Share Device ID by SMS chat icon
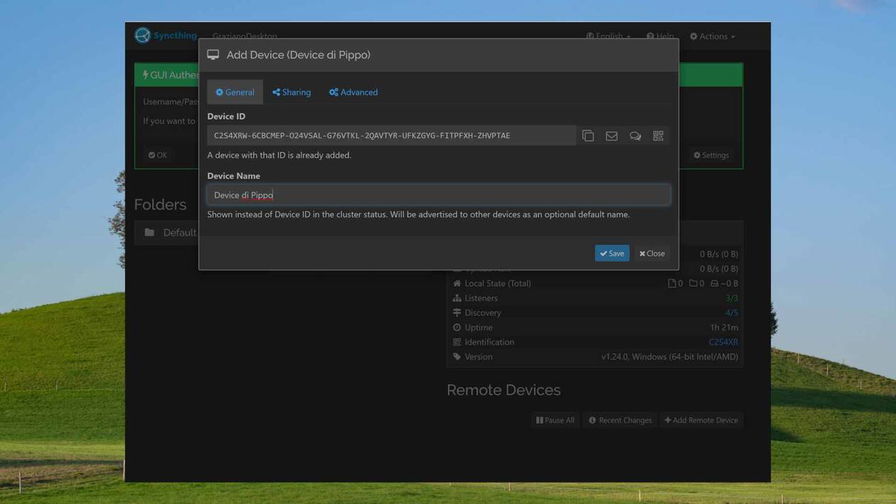Viewport: 896px width, 504px height. click(x=635, y=136)
